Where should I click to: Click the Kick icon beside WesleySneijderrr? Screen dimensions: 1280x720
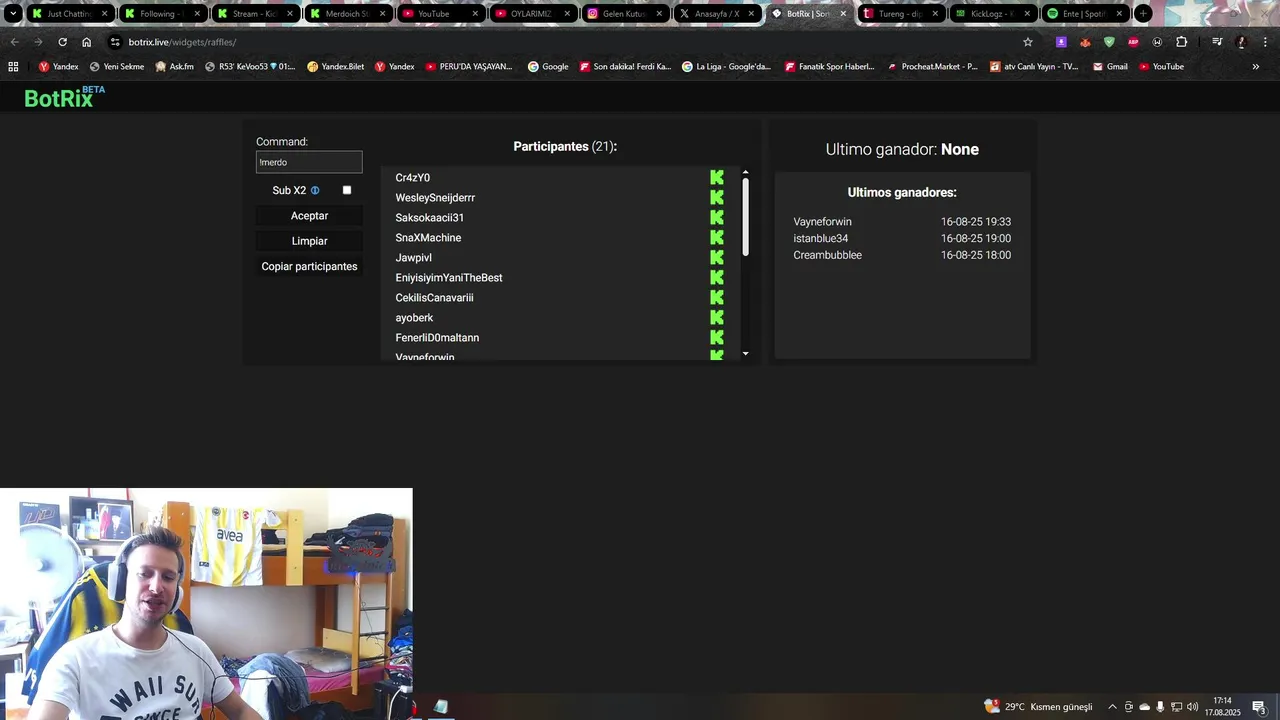[x=717, y=197]
